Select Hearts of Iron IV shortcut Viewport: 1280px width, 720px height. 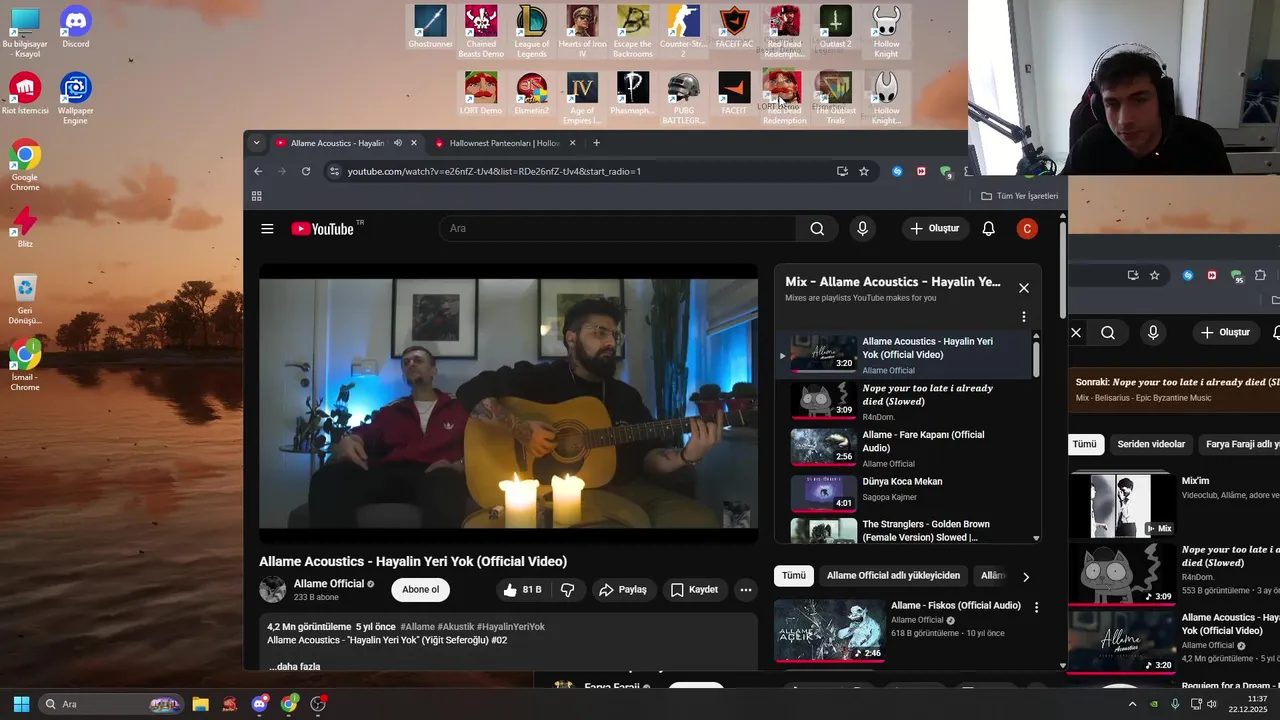(x=582, y=30)
